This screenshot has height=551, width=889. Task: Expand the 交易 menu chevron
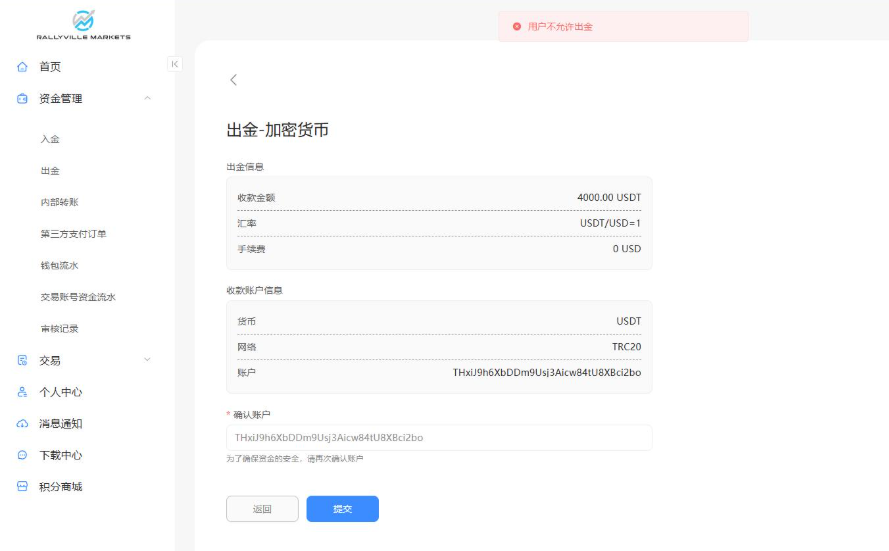148,360
